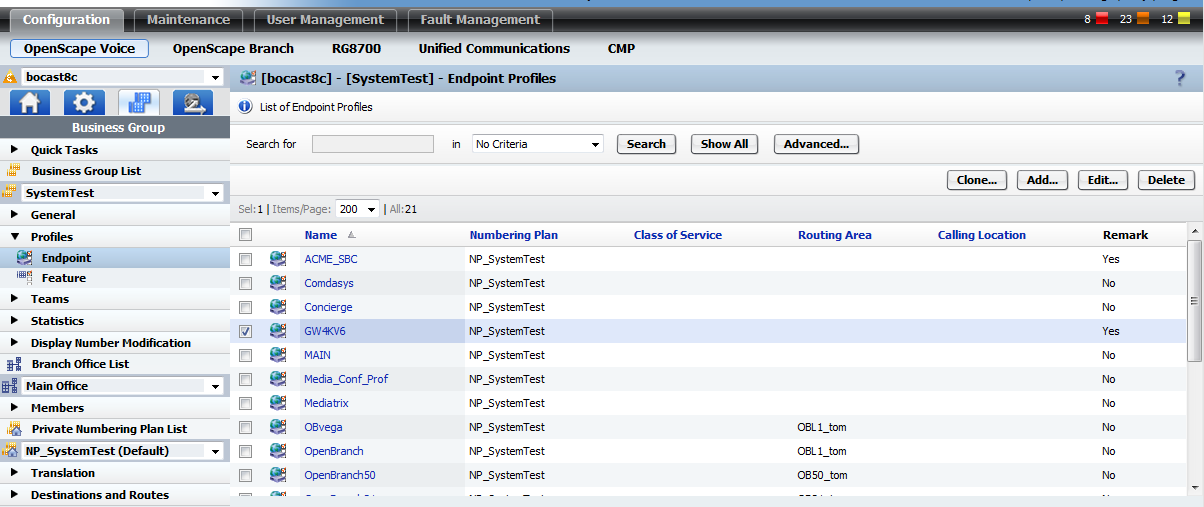Check the ACME_SBC row checkbox
This screenshot has width=1204, height=507.
(245, 259)
